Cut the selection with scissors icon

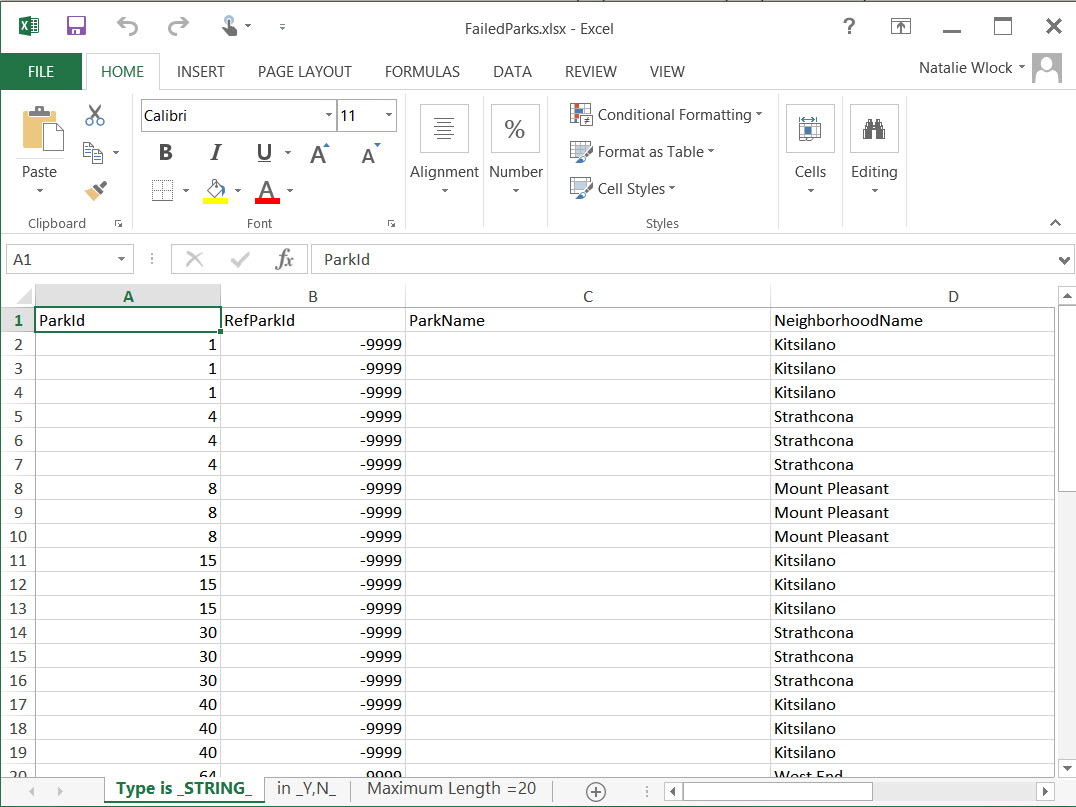tap(94, 116)
